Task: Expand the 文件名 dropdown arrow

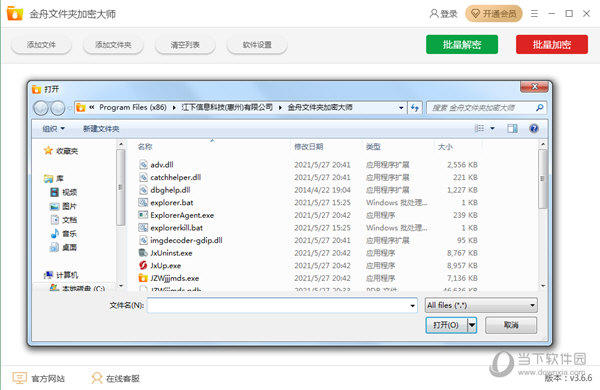Action: click(412, 305)
